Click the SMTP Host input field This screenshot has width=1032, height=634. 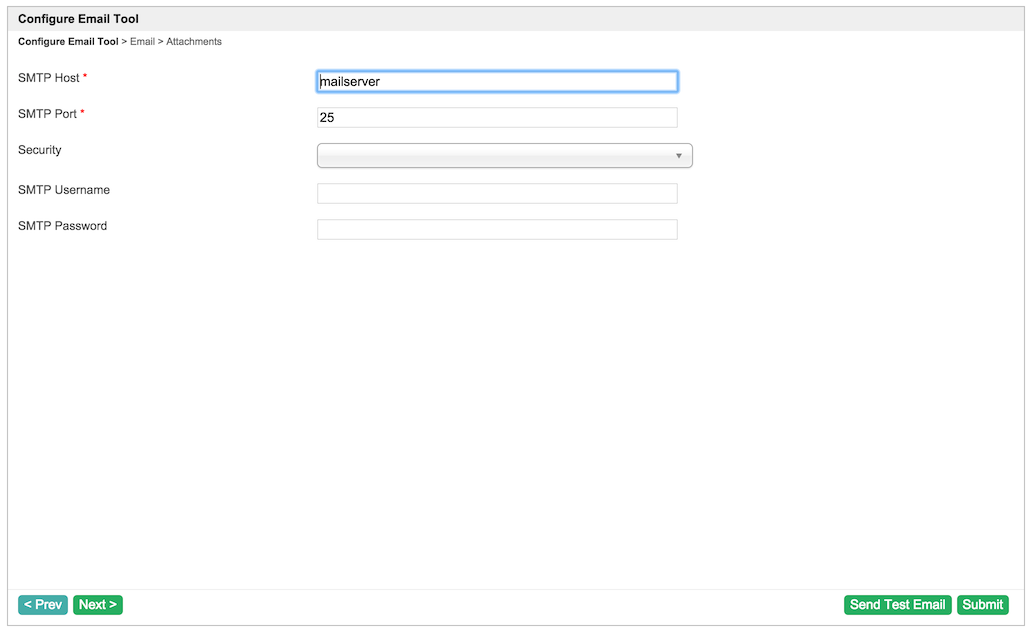pyautogui.click(x=497, y=81)
